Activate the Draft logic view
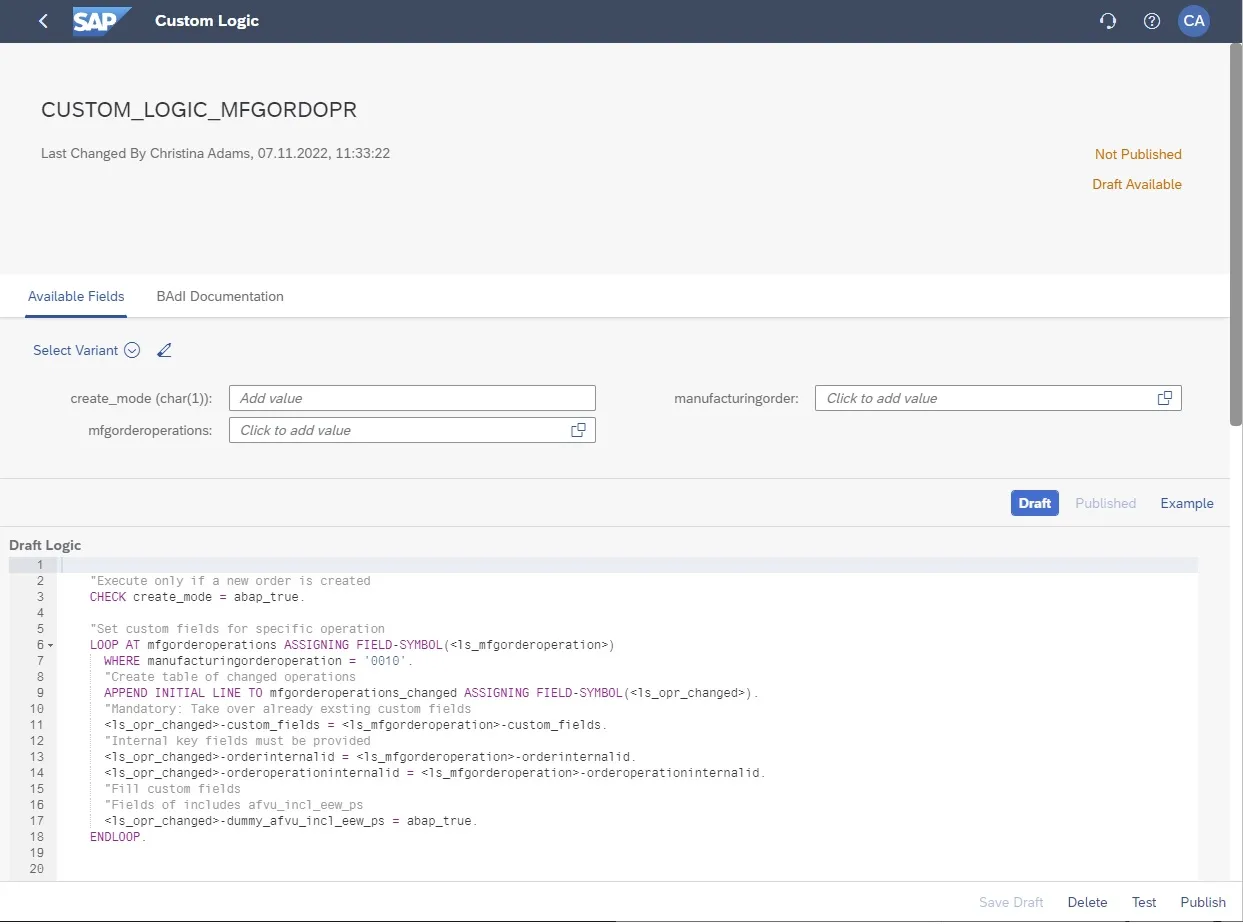Viewport: 1243px width, 924px height. (1034, 503)
